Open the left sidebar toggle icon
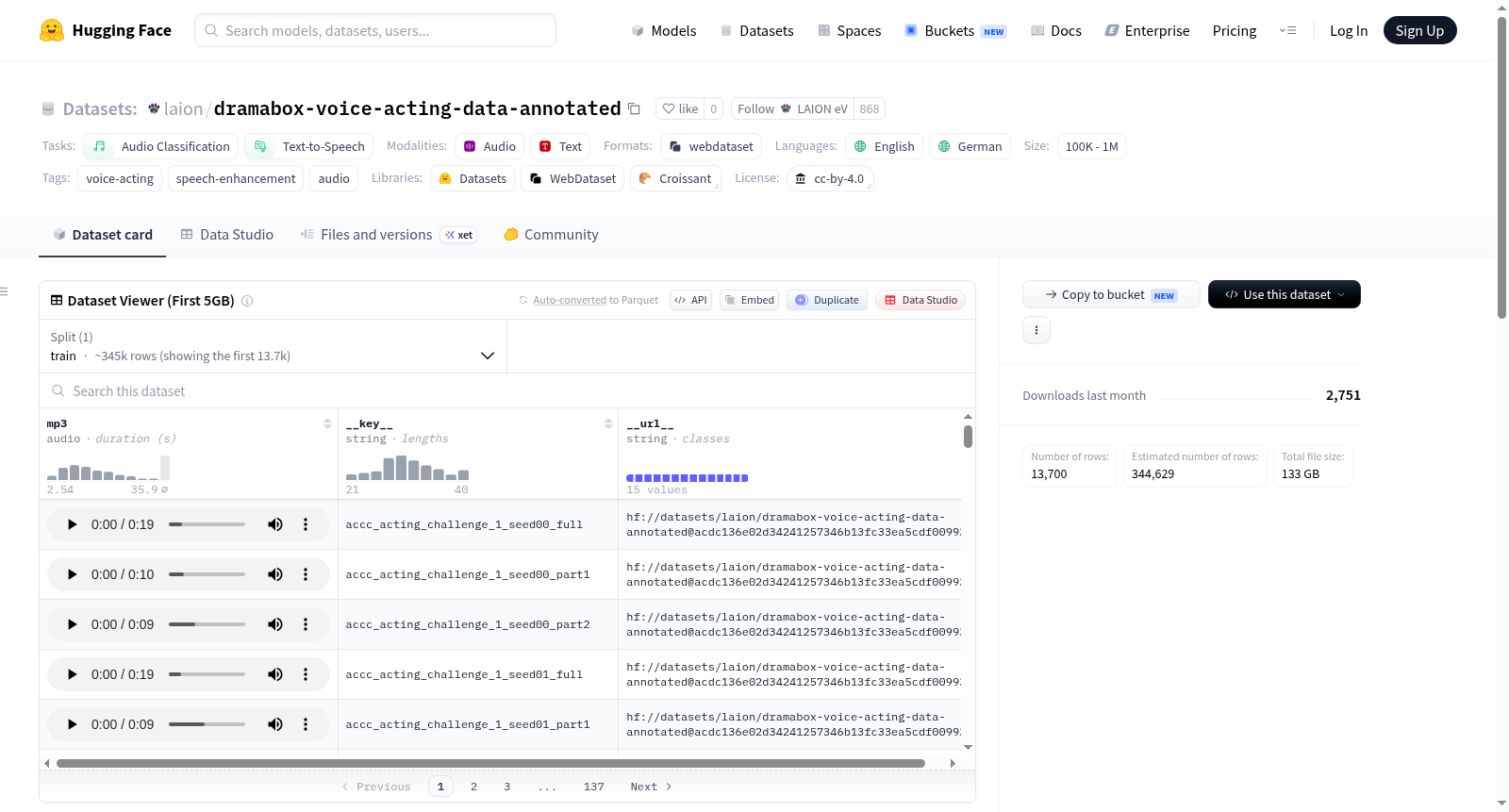Screen dimensions: 1509x812 pyautogui.click(x=4, y=291)
